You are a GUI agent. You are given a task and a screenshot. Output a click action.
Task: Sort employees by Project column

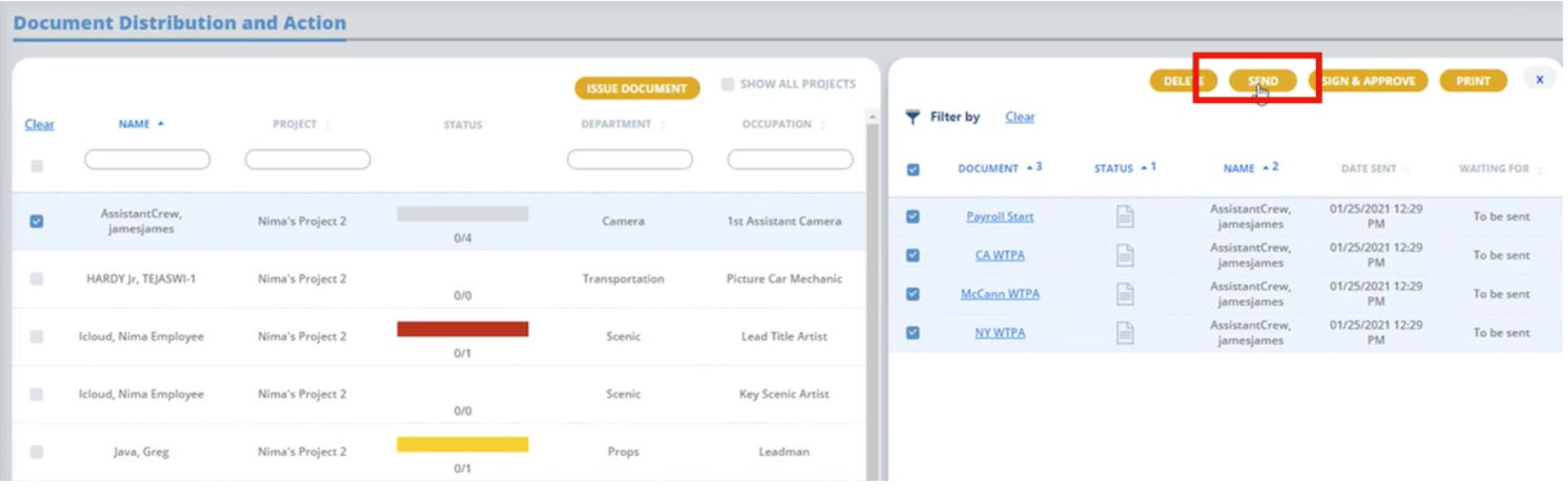300,125
